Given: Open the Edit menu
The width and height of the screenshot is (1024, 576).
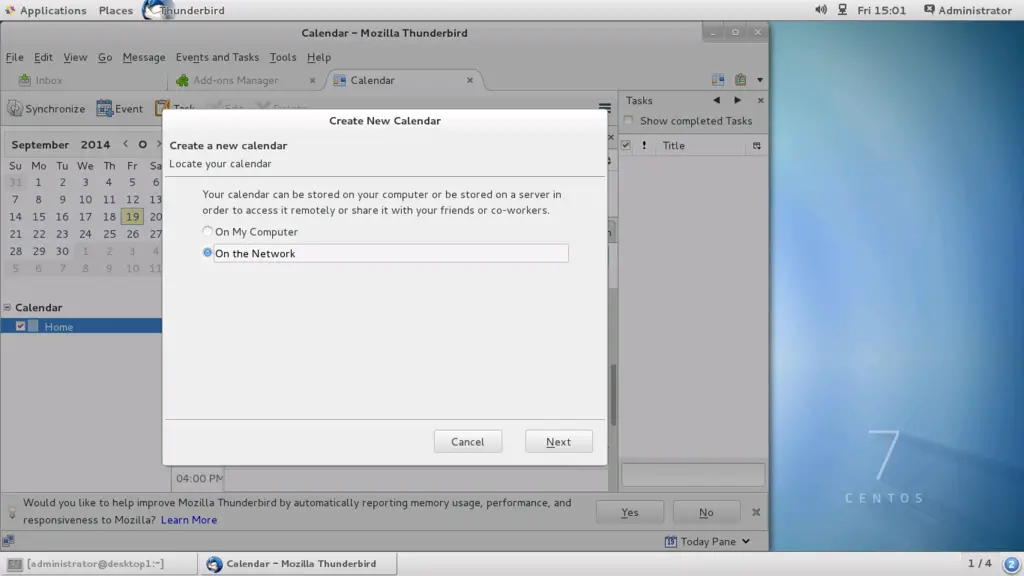Looking at the screenshot, I should 43,57.
